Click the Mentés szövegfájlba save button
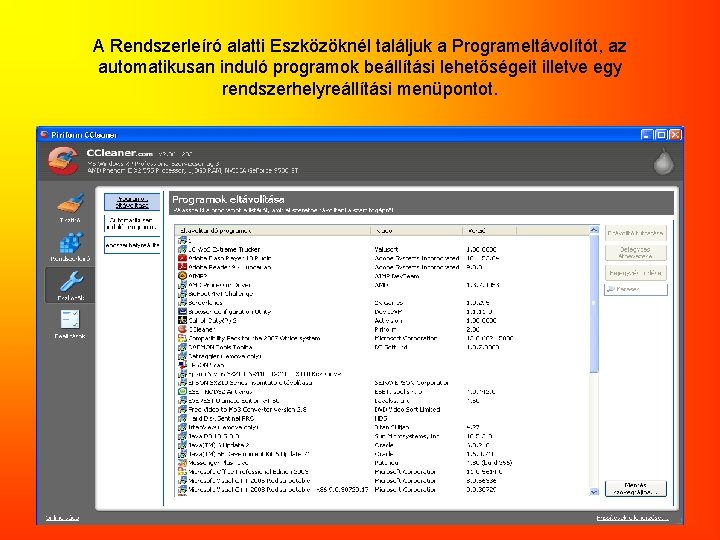 [x=636, y=488]
